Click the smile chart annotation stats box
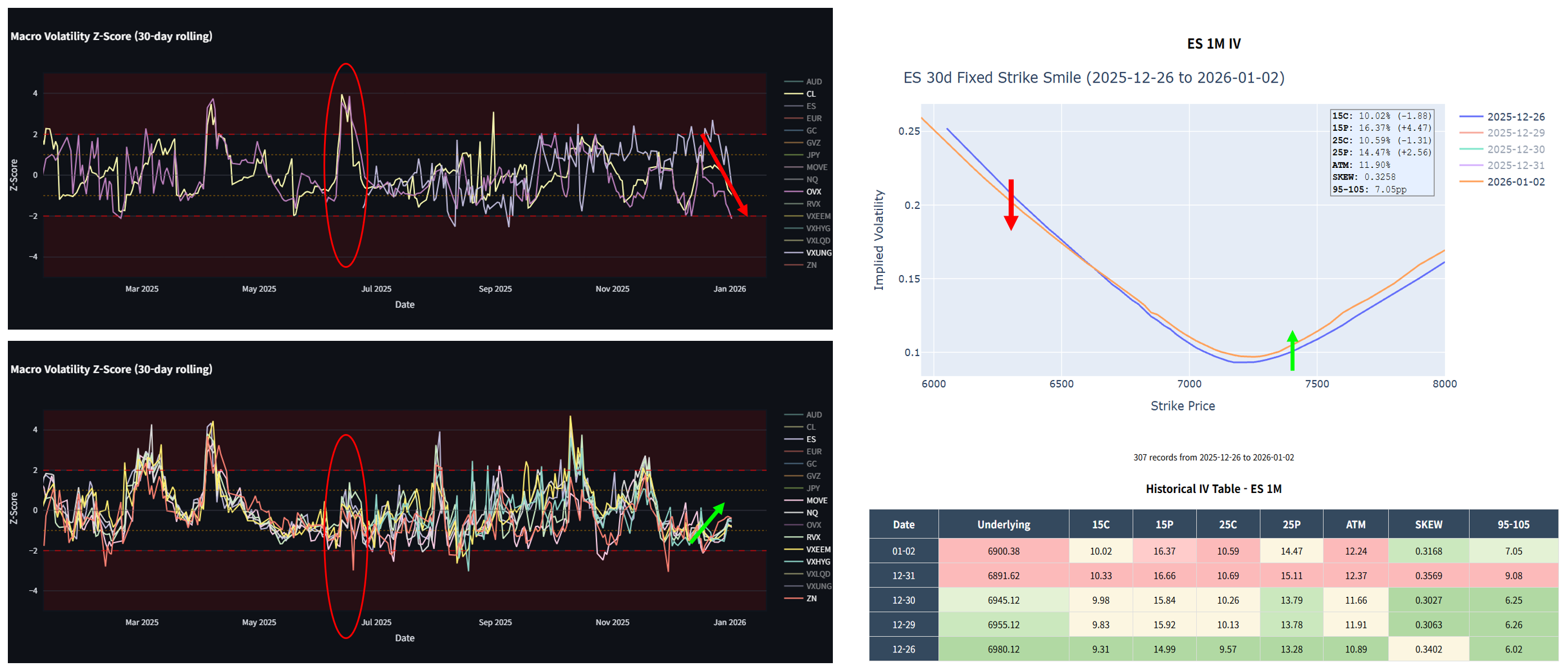 coord(1382,152)
